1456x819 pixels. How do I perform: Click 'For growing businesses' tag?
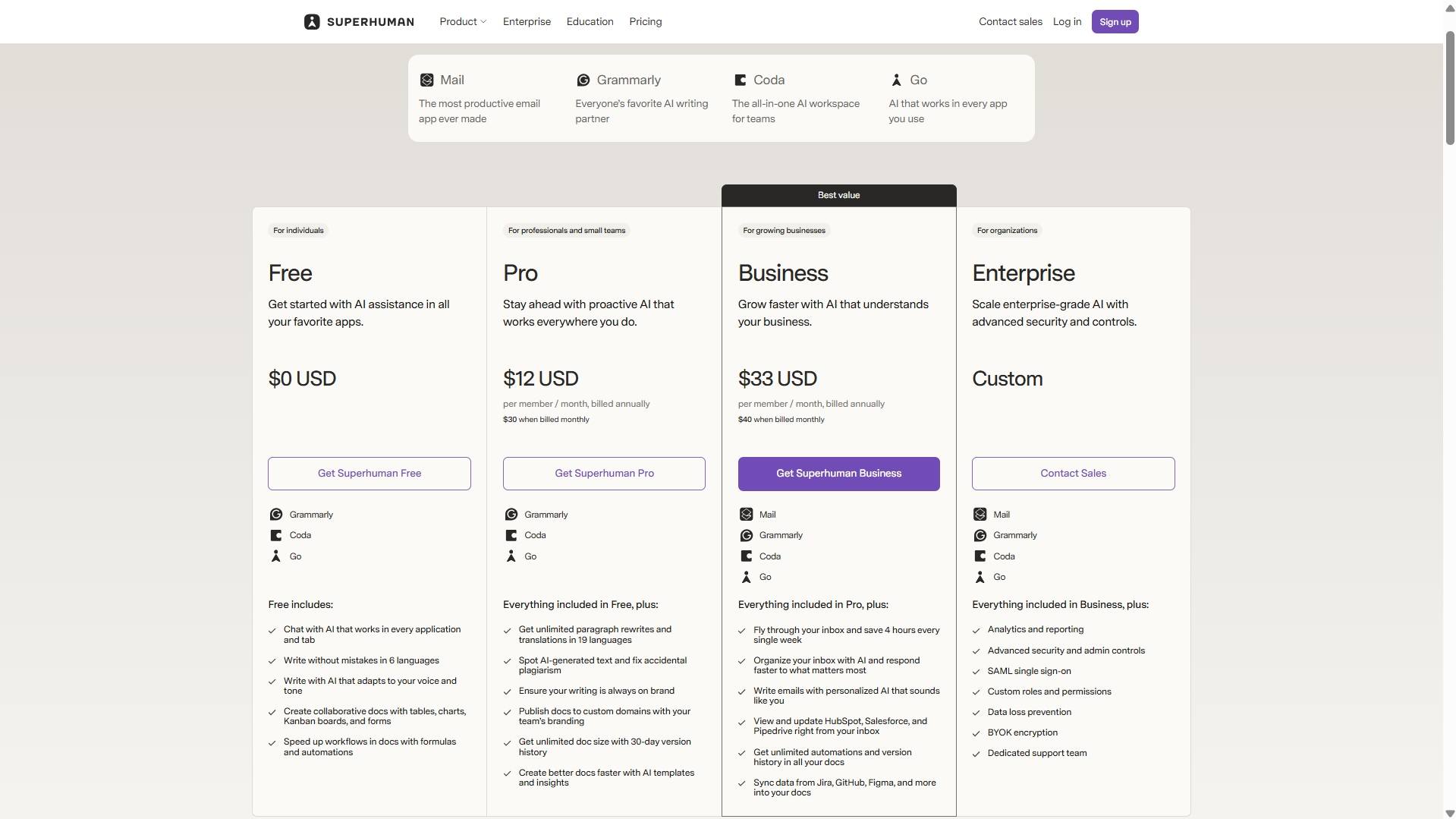784,231
